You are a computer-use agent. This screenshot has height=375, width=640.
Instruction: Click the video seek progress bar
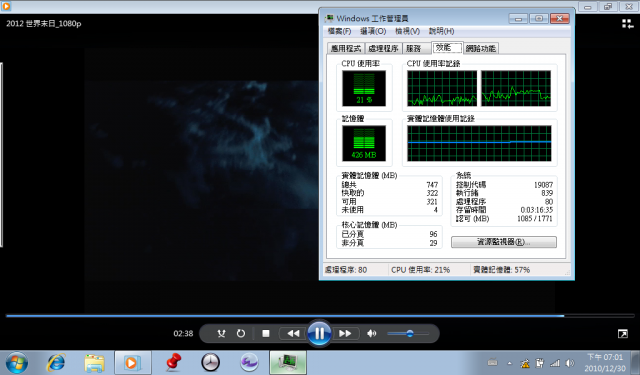click(320, 315)
